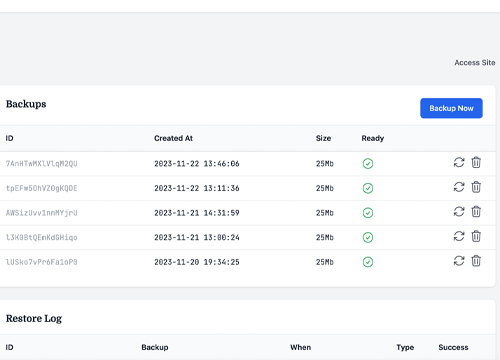Open the Access Site link
Viewport: 500px width, 360px height.
(x=475, y=63)
